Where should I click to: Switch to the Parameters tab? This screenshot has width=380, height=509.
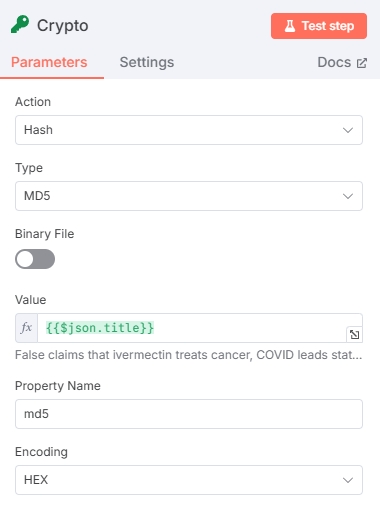coord(49,62)
